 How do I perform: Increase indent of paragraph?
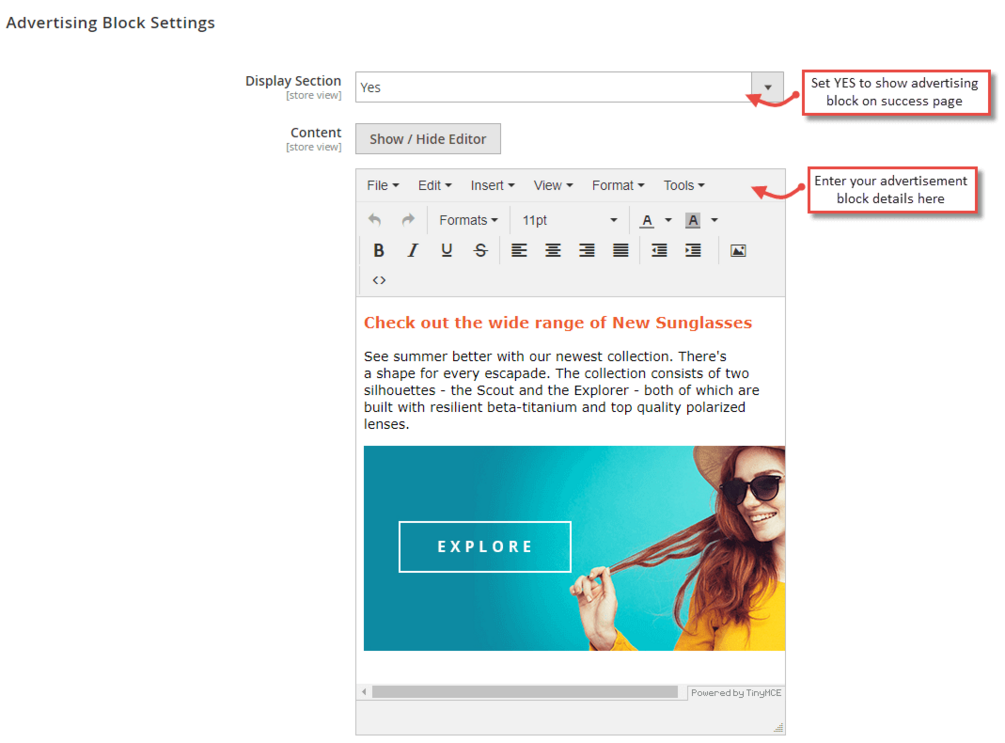point(693,251)
